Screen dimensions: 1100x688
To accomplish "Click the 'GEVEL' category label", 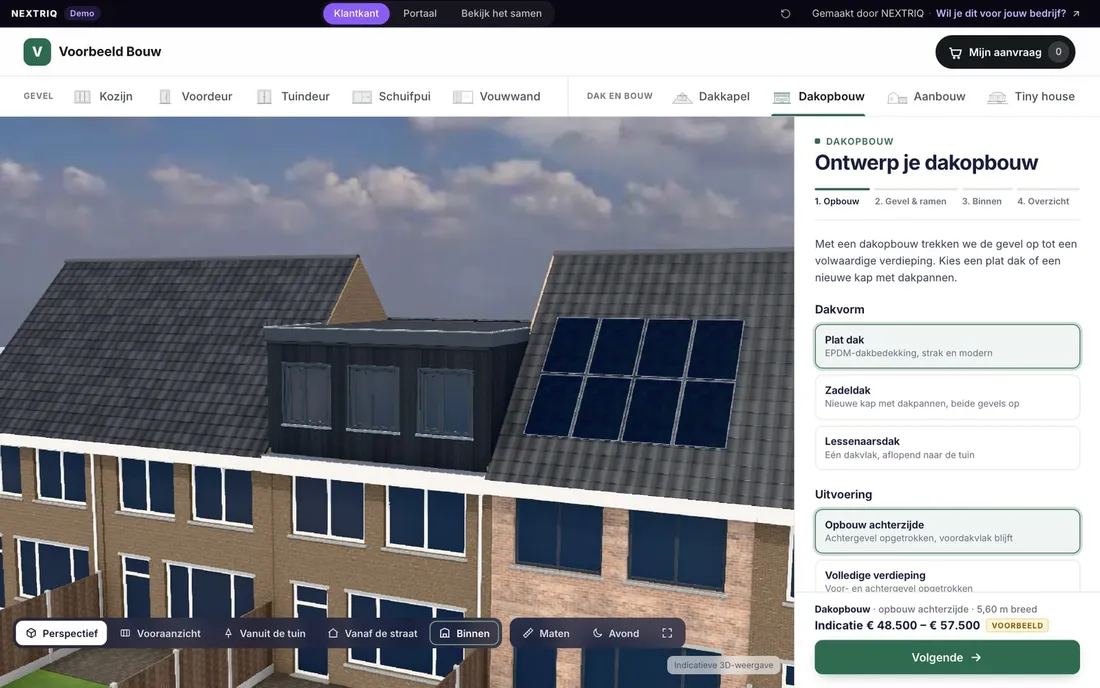I will pos(39,96).
